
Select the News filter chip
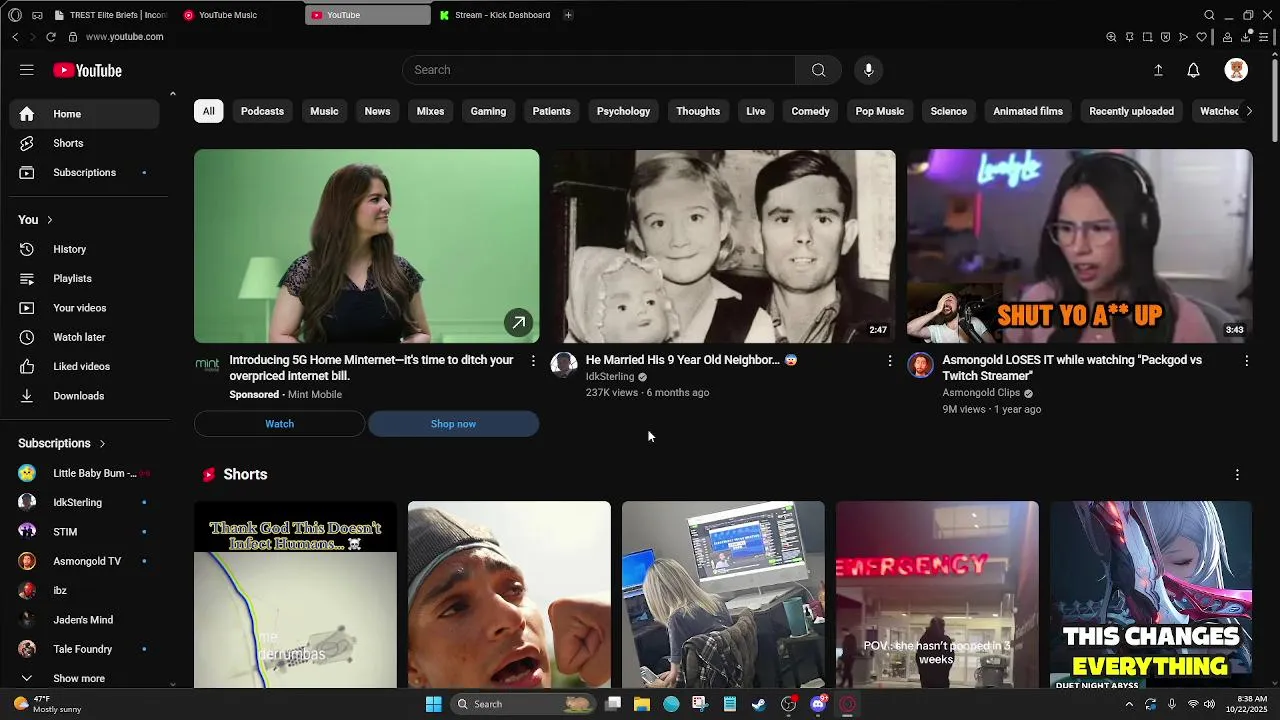click(377, 111)
